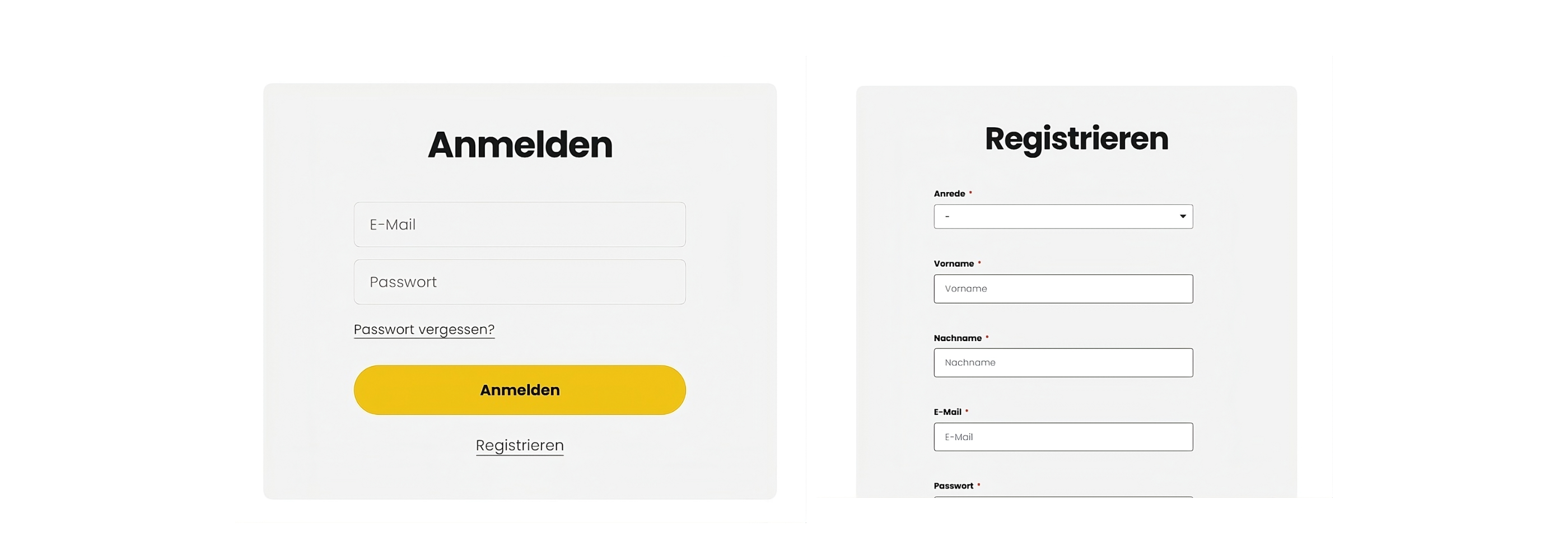This screenshot has width=1568, height=560.
Task: Open the Passwort vergessen? link
Action: tap(424, 329)
